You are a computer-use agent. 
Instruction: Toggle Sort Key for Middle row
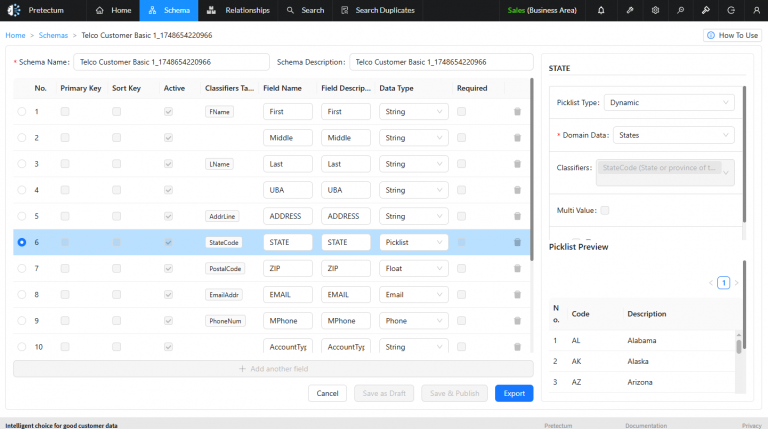click(116, 138)
